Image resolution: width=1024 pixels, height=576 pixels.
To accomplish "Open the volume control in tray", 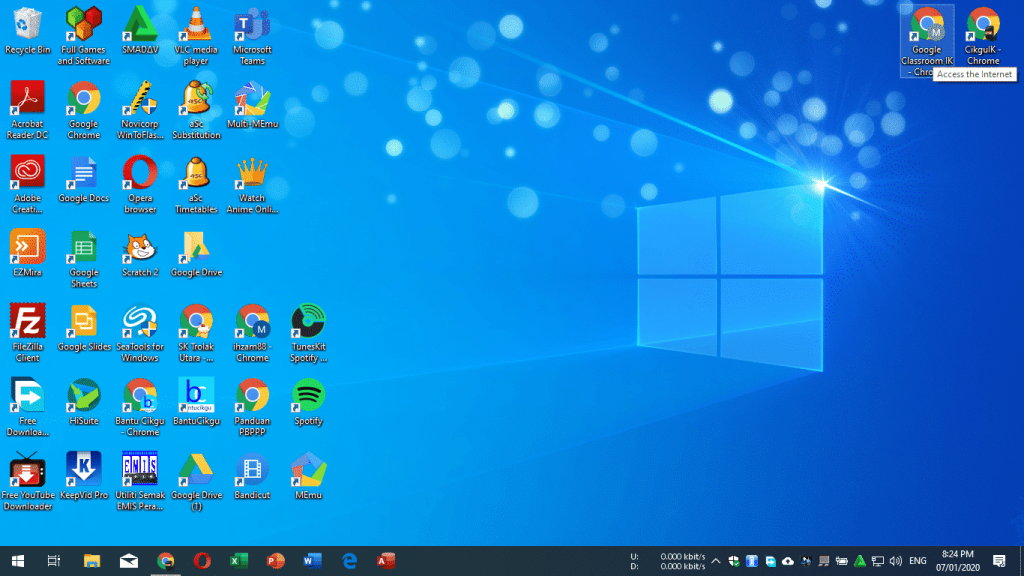I will pyautogui.click(x=895, y=561).
